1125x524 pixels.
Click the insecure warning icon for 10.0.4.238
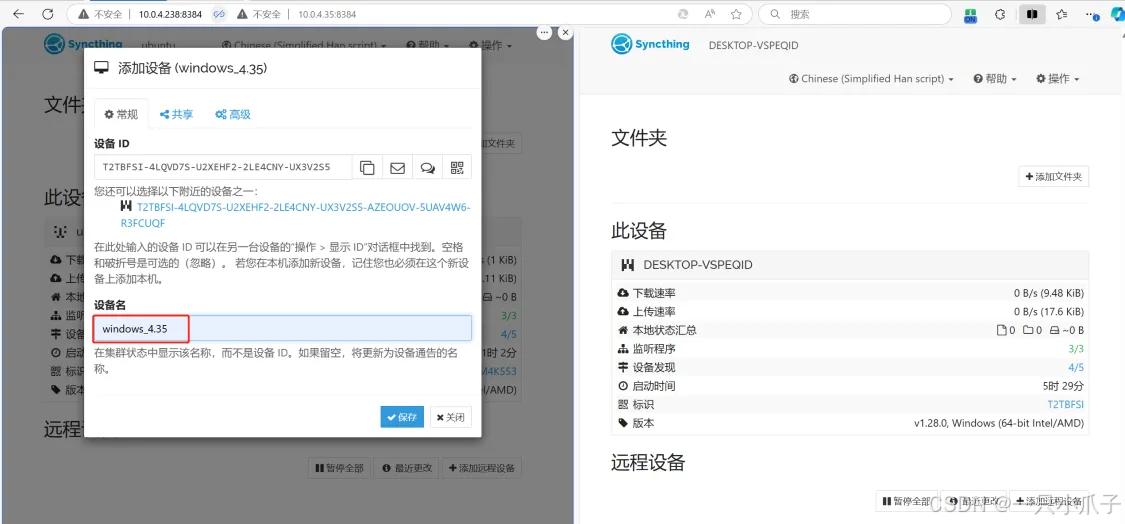(x=102, y=14)
